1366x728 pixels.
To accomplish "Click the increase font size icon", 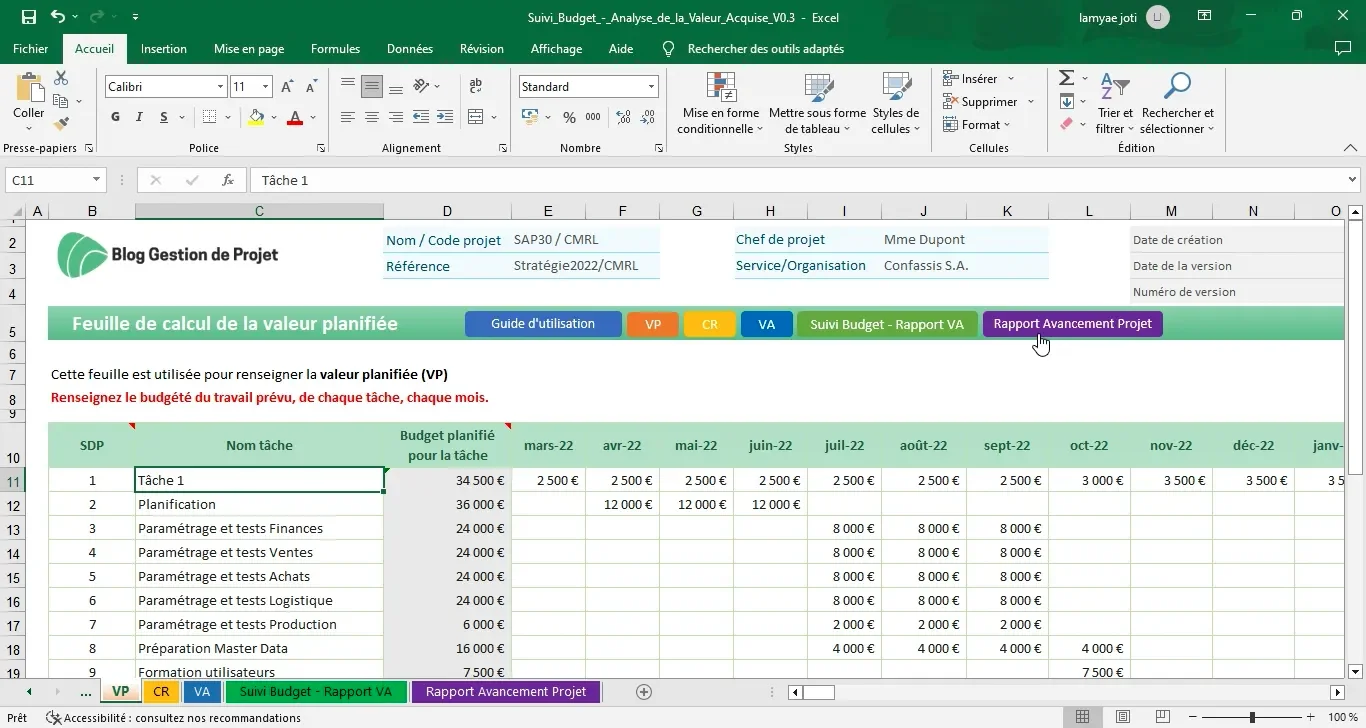I will click(287, 87).
